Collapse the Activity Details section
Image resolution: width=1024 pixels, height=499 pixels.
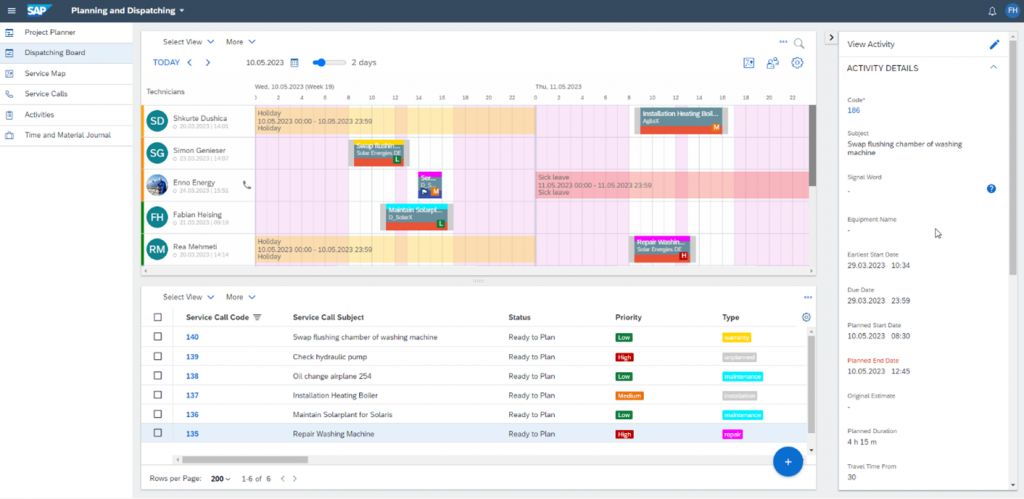click(993, 67)
